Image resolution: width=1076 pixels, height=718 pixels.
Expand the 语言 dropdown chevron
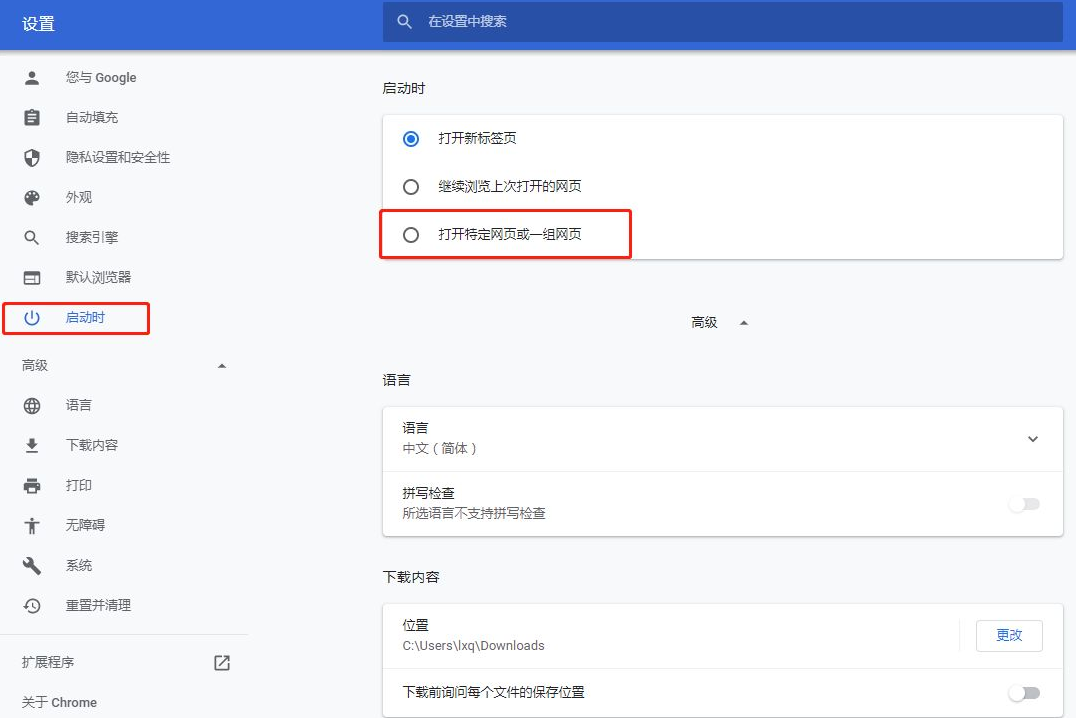click(x=1033, y=438)
